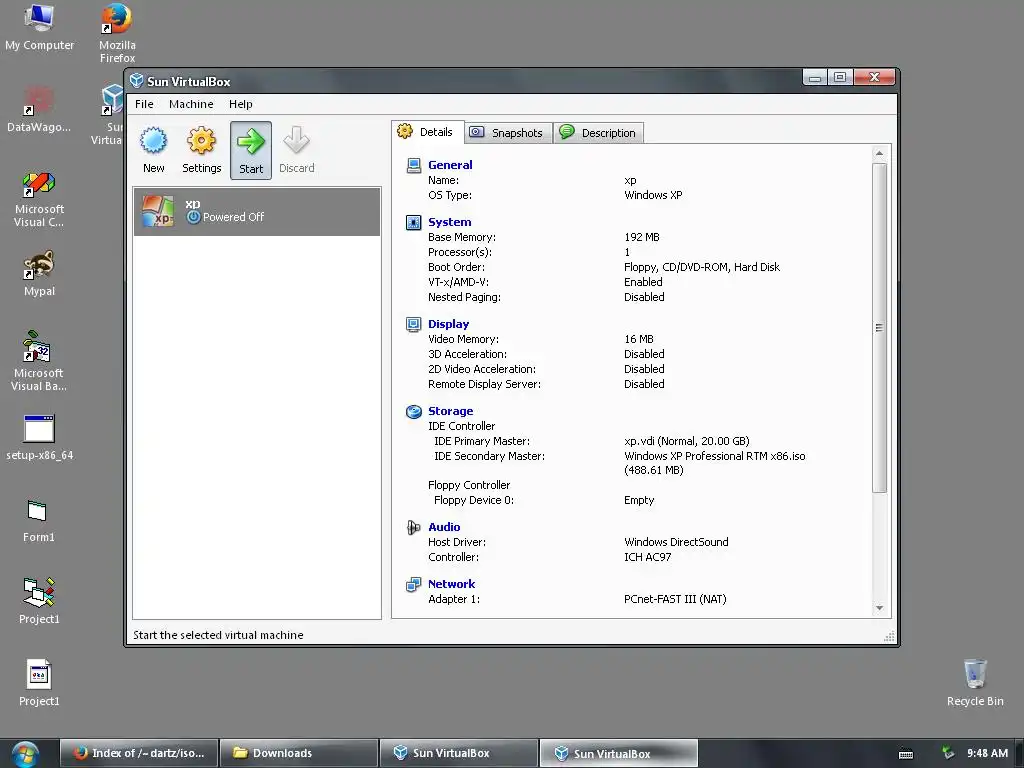1024x768 pixels.
Task: Click the Audio section speaker icon
Action: tap(413, 527)
